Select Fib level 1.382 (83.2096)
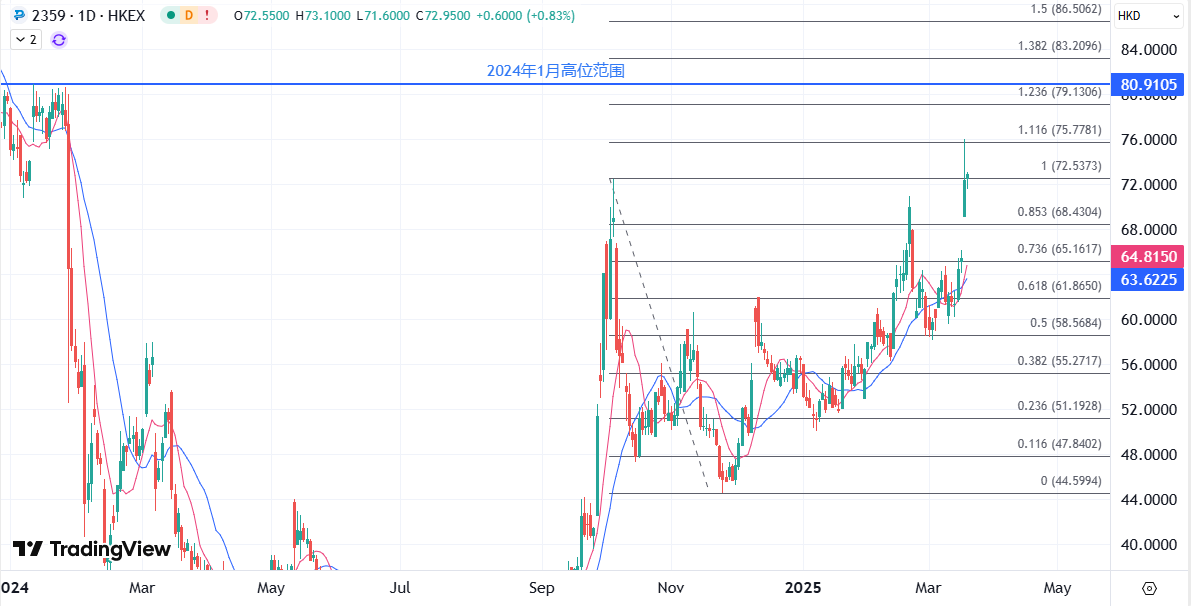Image resolution: width=1191 pixels, height=606 pixels. (1060, 46)
